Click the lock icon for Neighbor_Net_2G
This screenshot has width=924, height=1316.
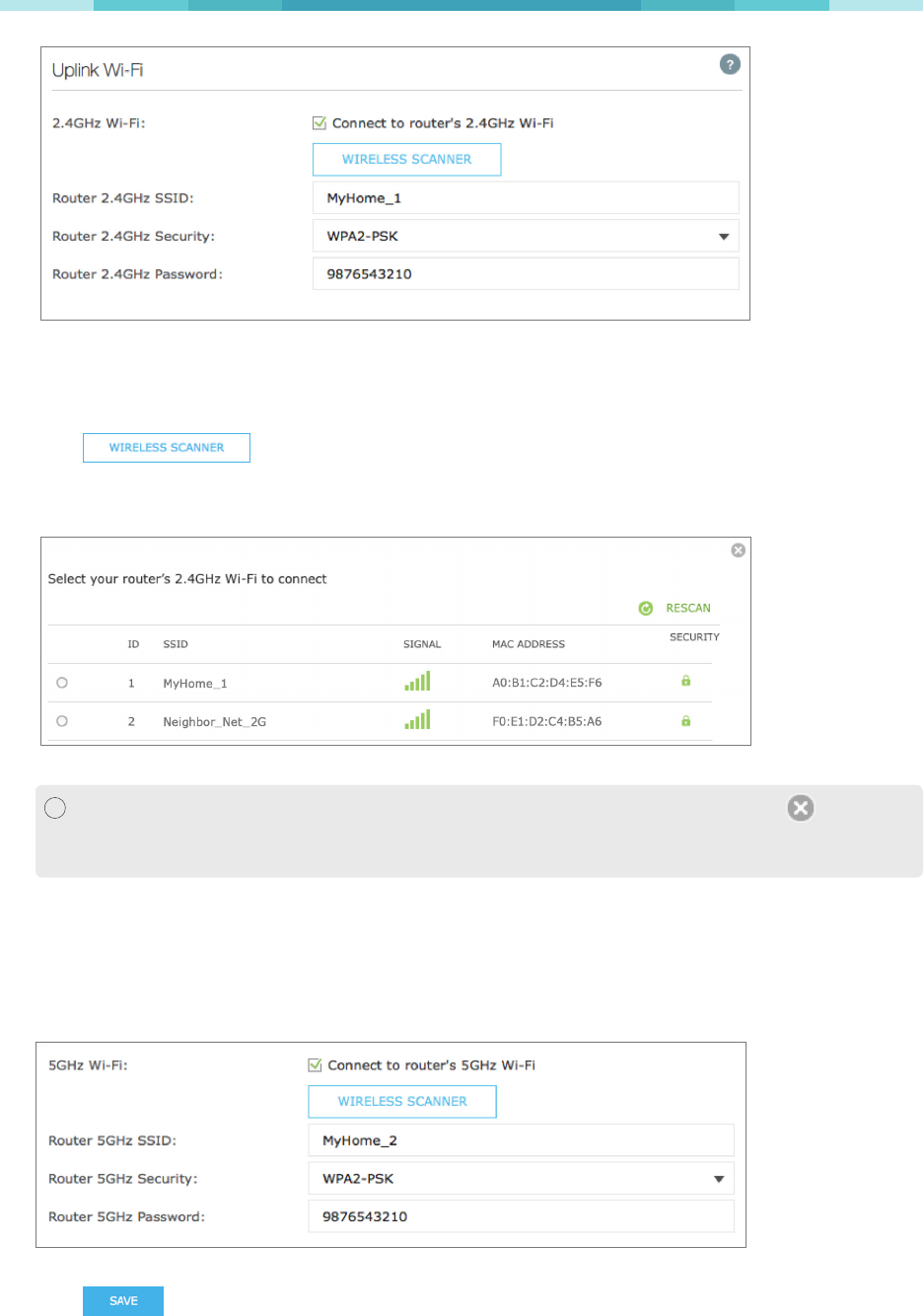click(685, 721)
